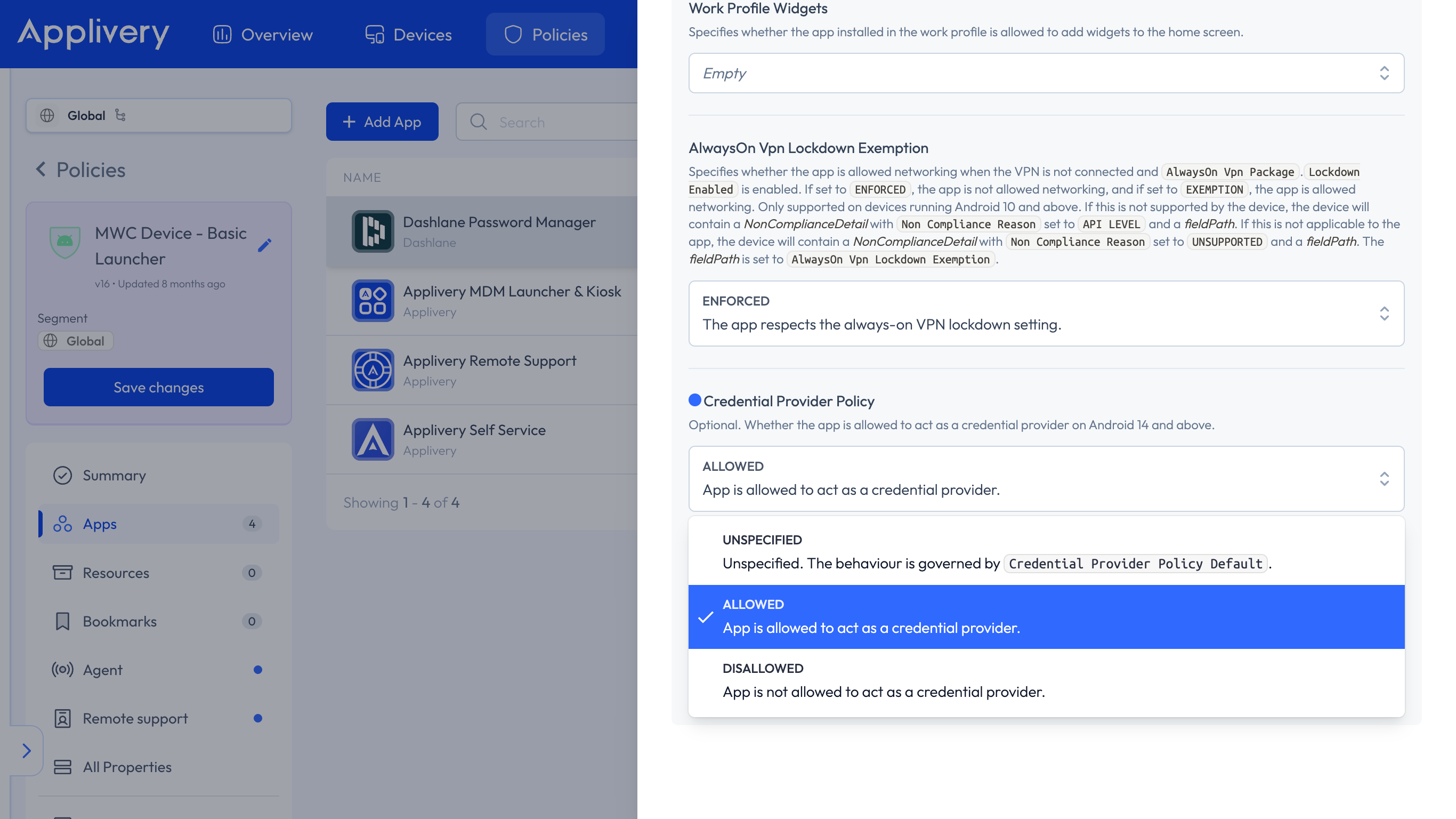Go back using the Policies chevron
This screenshot has width=1456, height=819.
[41, 169]
